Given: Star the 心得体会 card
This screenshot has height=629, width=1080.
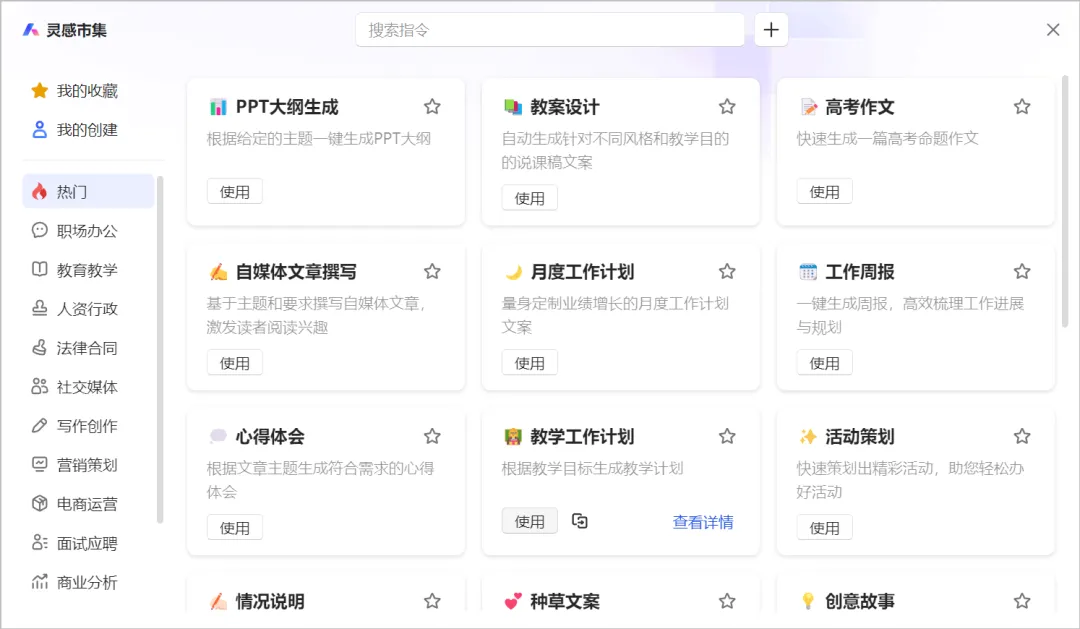Looking at the screenshot, I should pos(432,436).
